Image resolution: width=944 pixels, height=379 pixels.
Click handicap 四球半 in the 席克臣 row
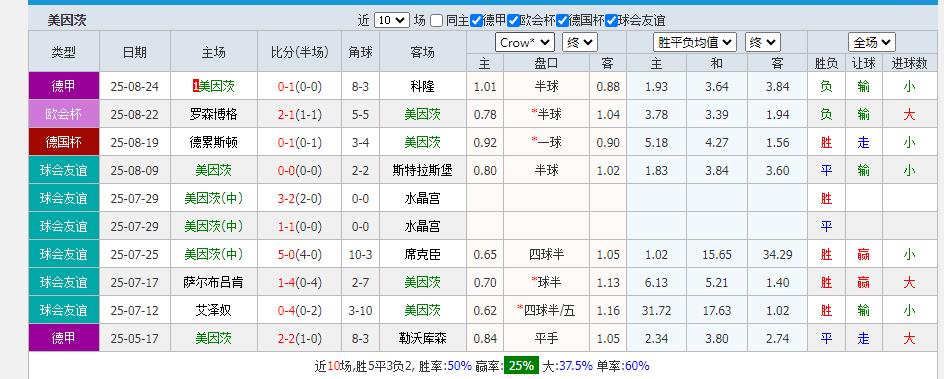pos(547,254)
